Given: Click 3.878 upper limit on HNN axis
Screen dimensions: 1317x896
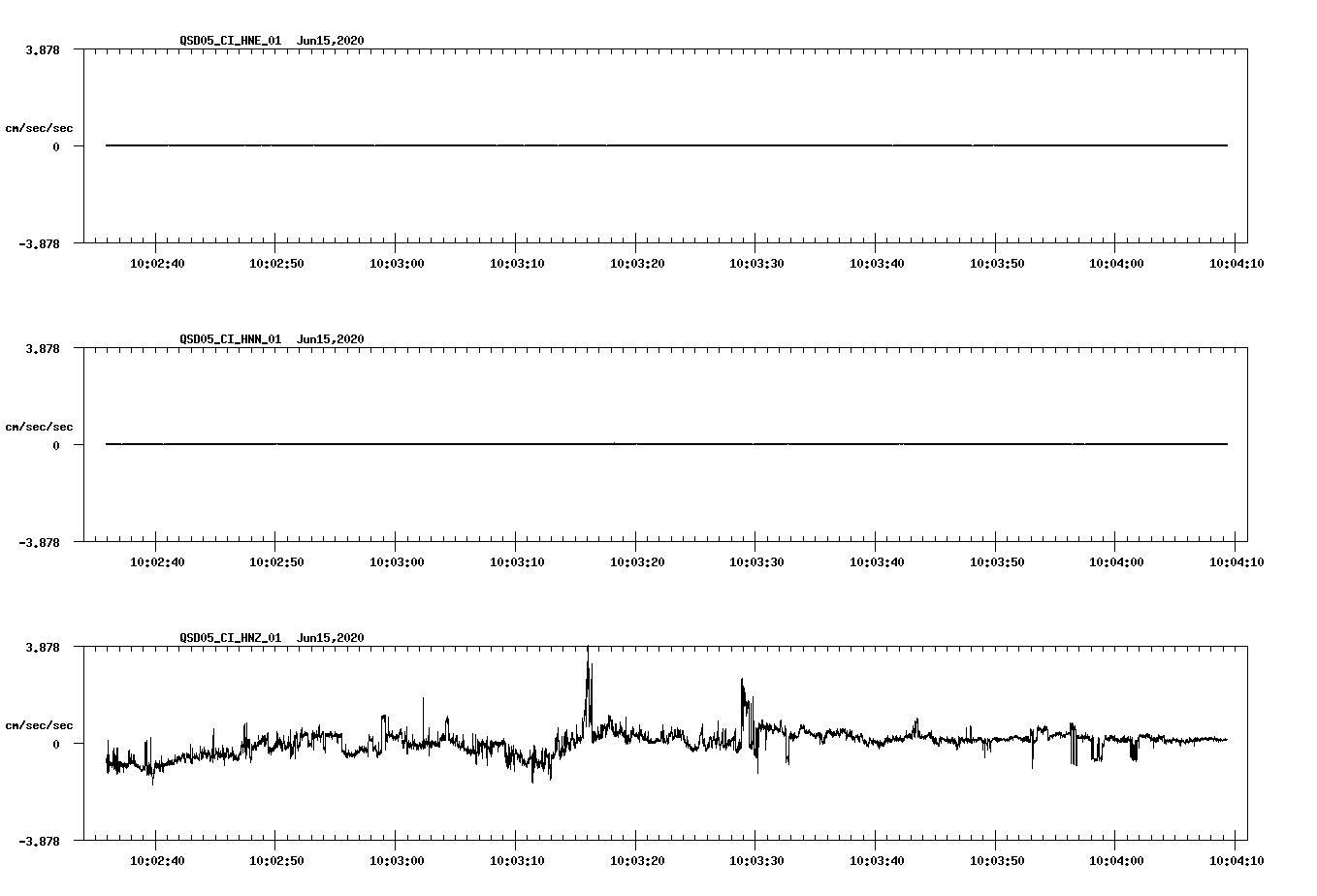Looking at the screenshot, I should [43, 348].
